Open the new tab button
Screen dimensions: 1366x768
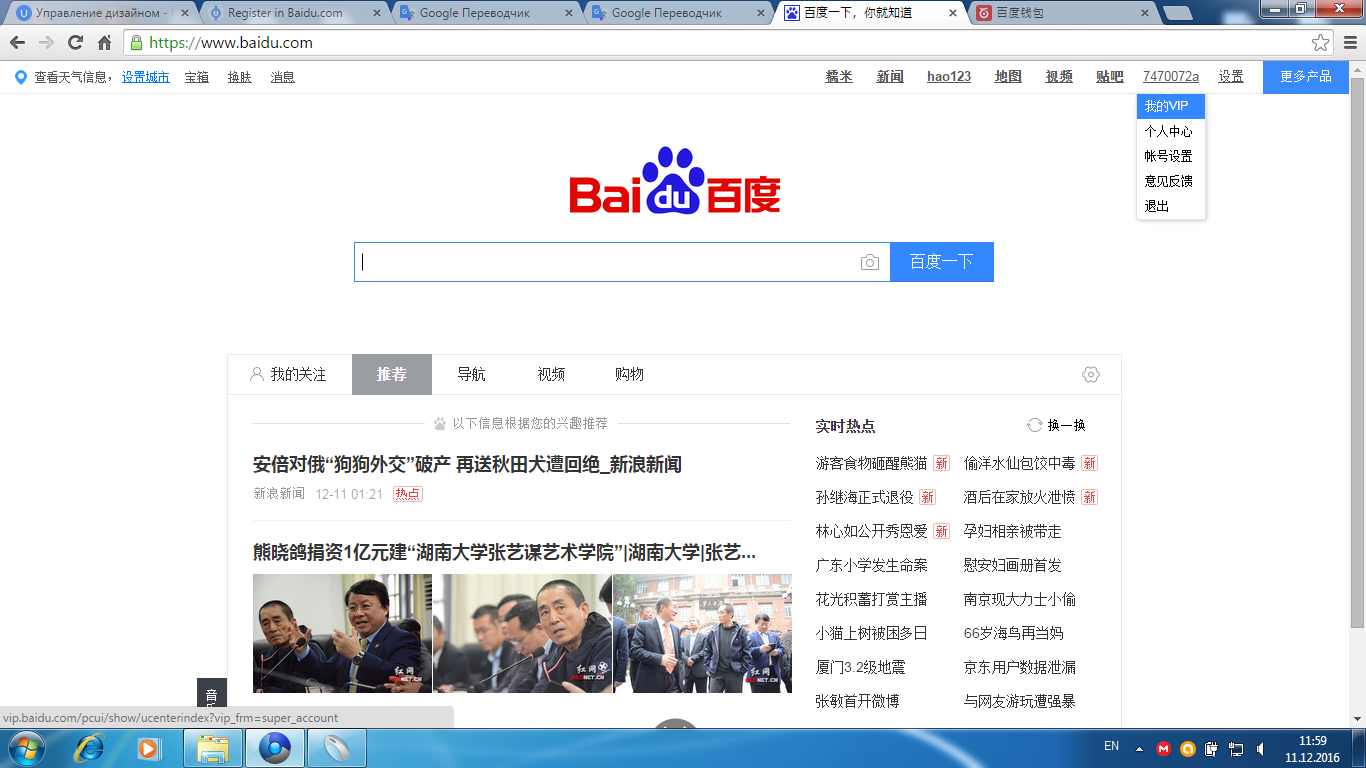tap(1177, 13)
